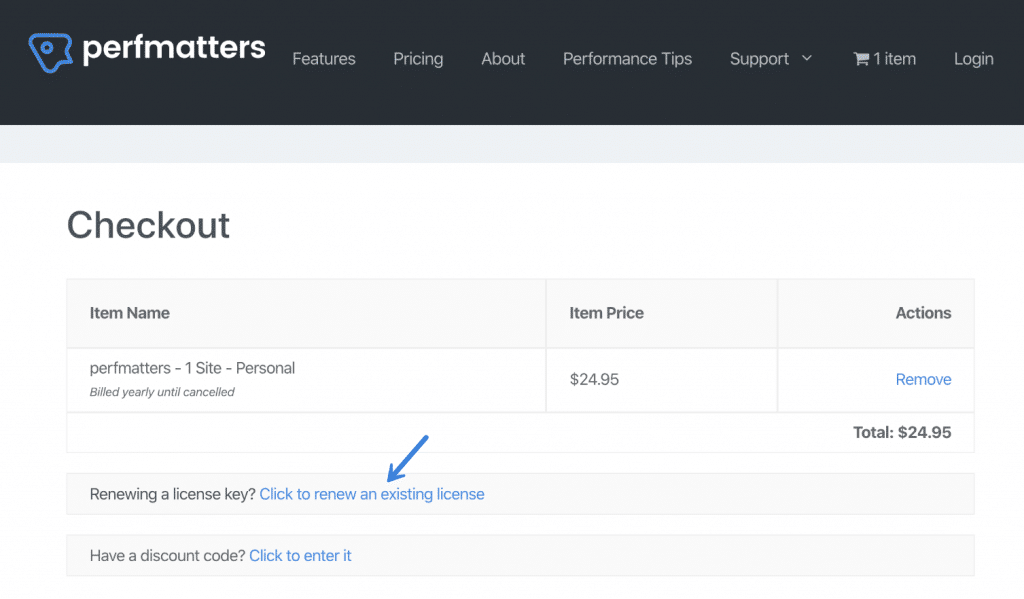
Task: Open the Login link
Action: (973, 59)
